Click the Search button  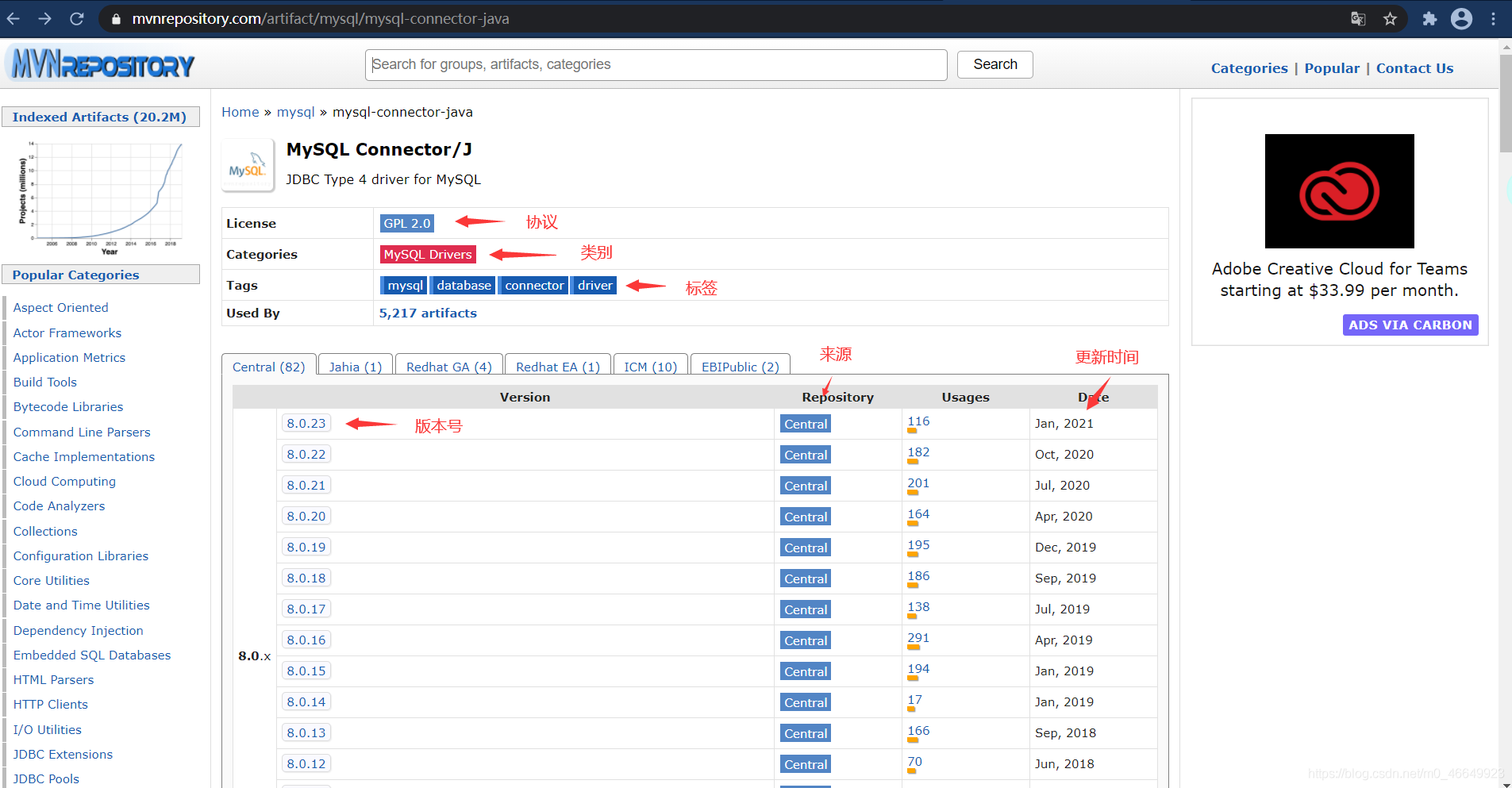pyautogui.click(x=995, y=64)
